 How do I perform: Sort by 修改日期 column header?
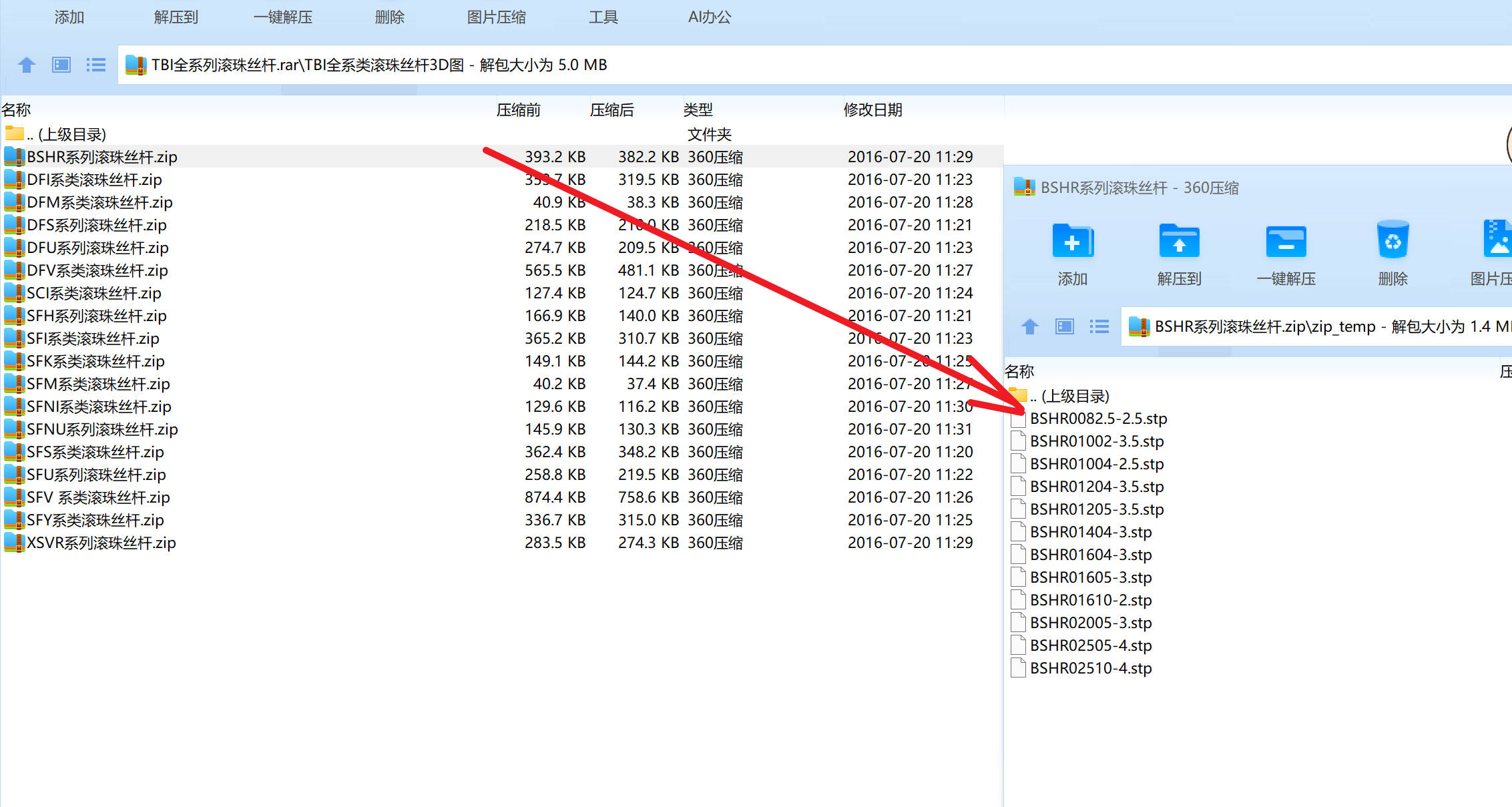tap(873, 110)
